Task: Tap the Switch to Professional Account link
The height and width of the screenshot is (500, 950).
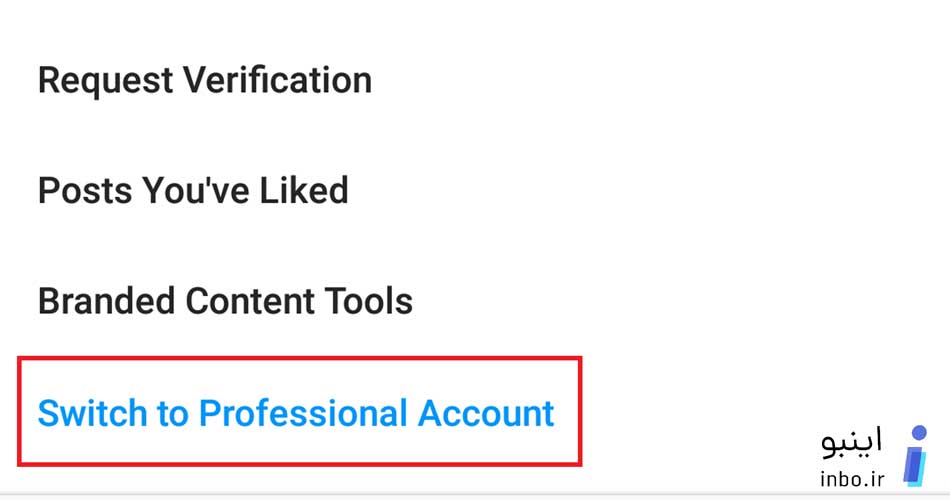Action: 296,413
